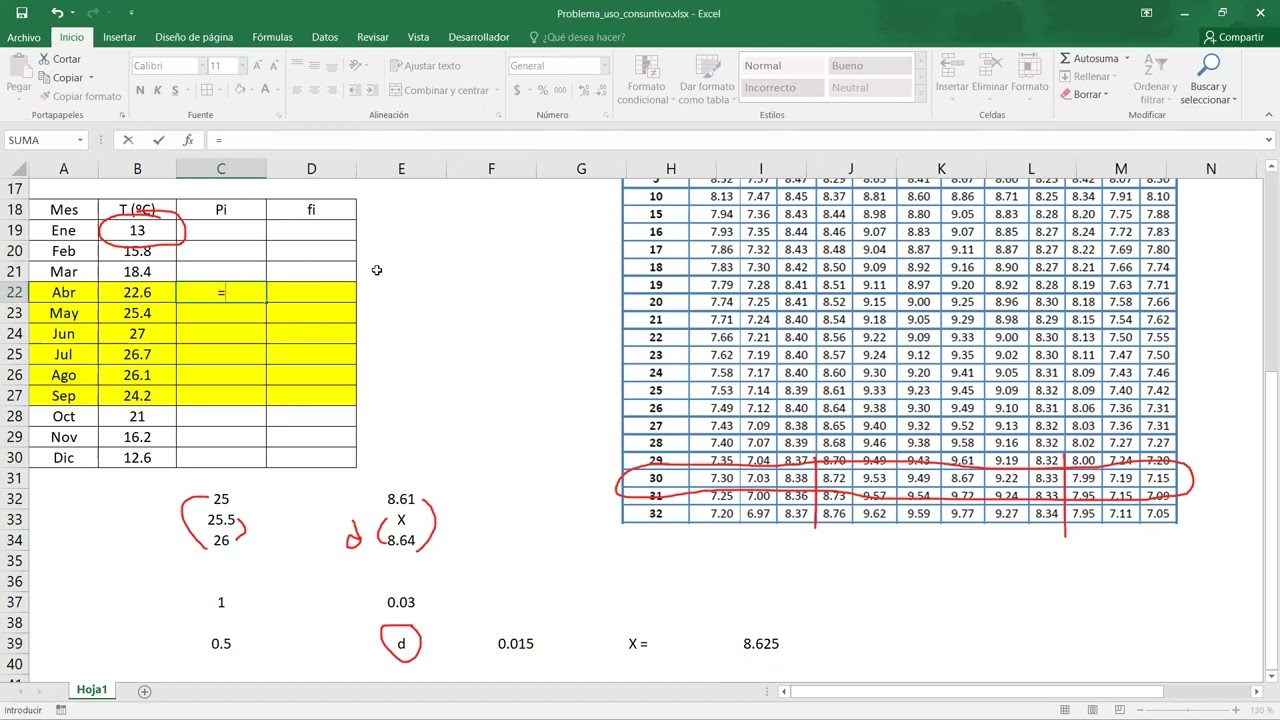Delete cells with Eliminar
Viewport: 1280px width, 720px height.
(x=990, y=74)
